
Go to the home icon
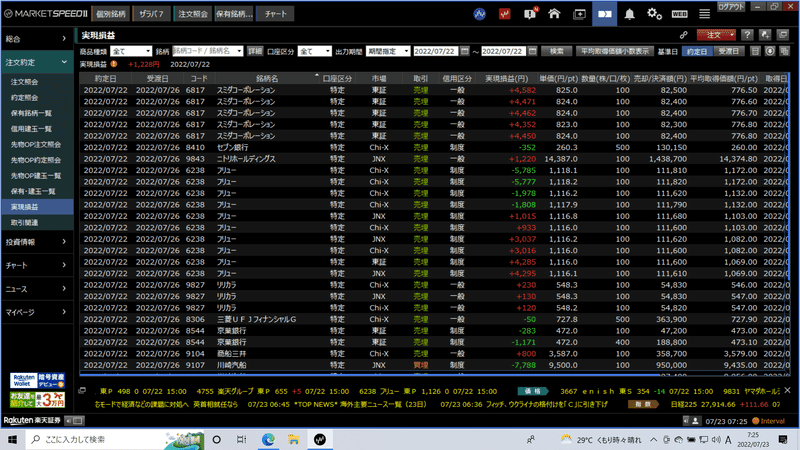(x=554, y=14)
